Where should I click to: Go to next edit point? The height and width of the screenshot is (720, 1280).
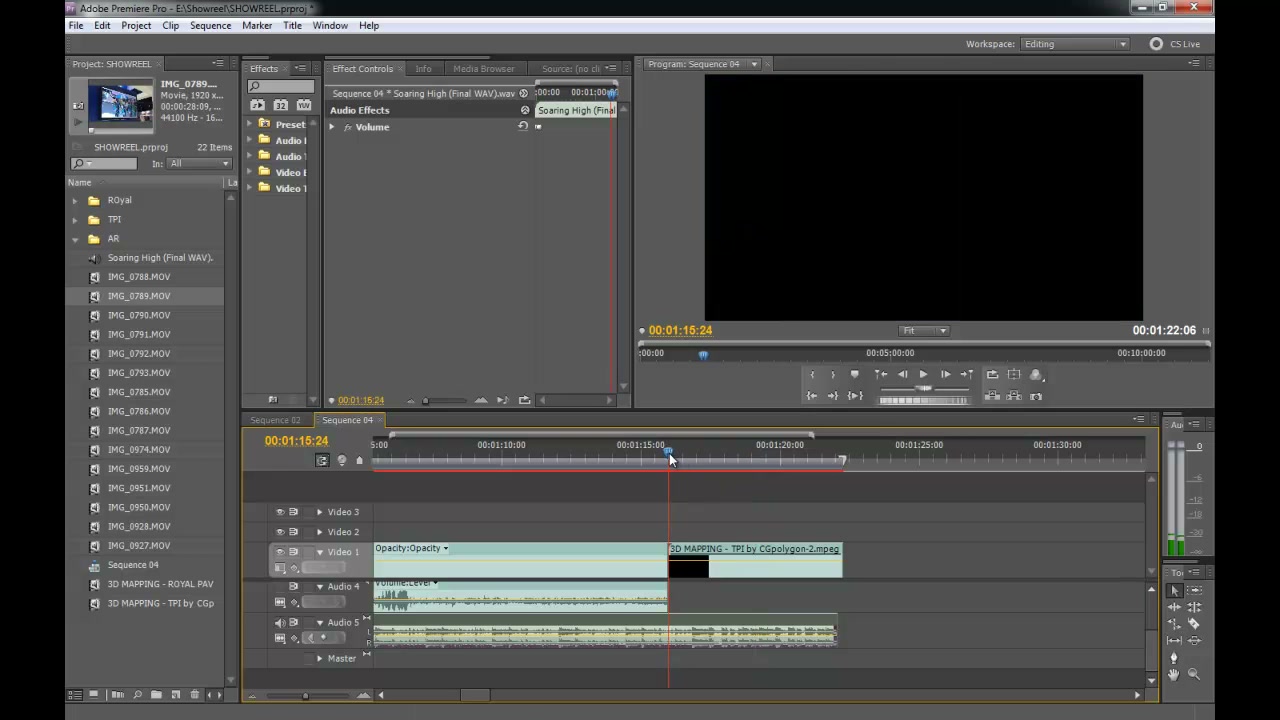(967, 374)
